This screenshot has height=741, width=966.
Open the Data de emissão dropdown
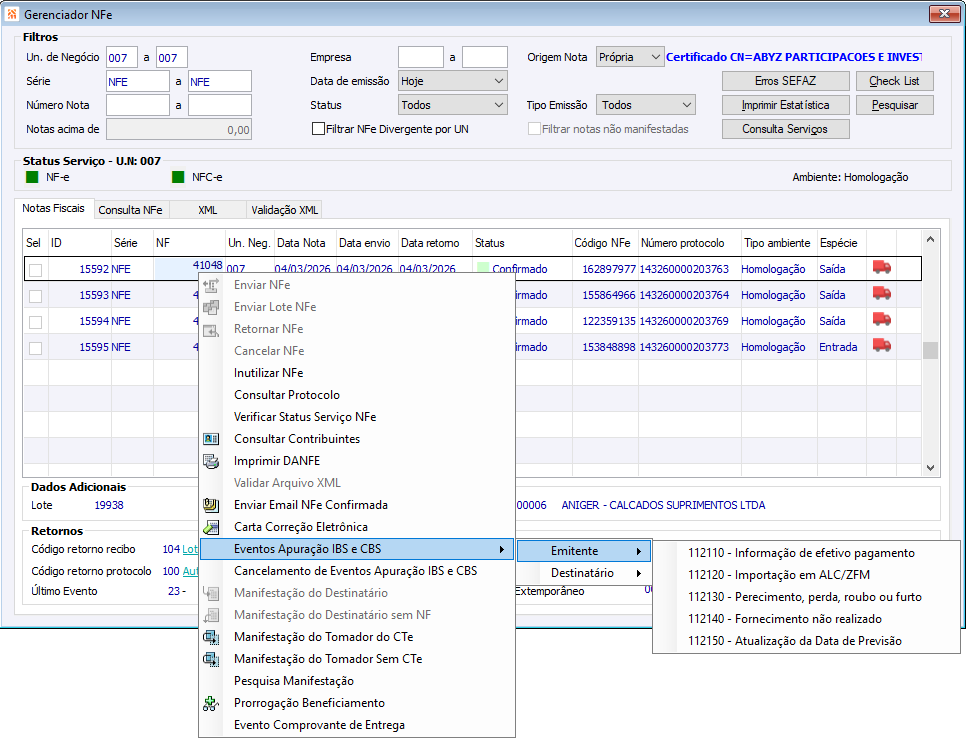(x=452, y=81)
